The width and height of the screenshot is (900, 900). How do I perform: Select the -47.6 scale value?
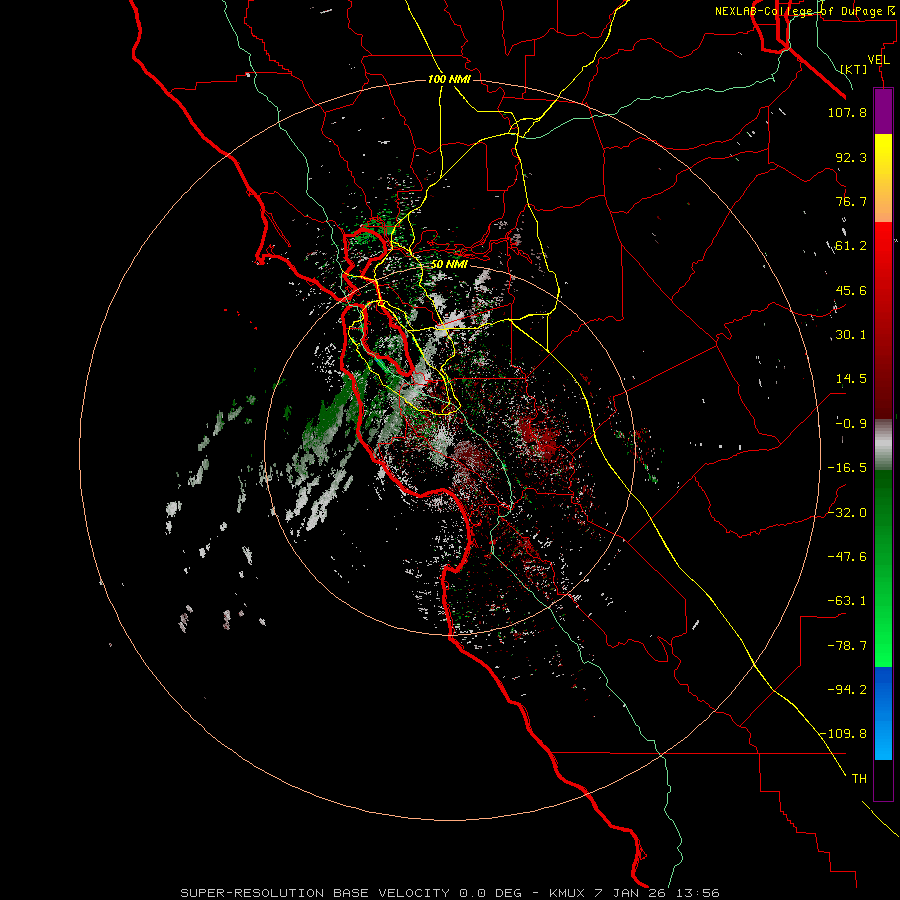(847, 557)
